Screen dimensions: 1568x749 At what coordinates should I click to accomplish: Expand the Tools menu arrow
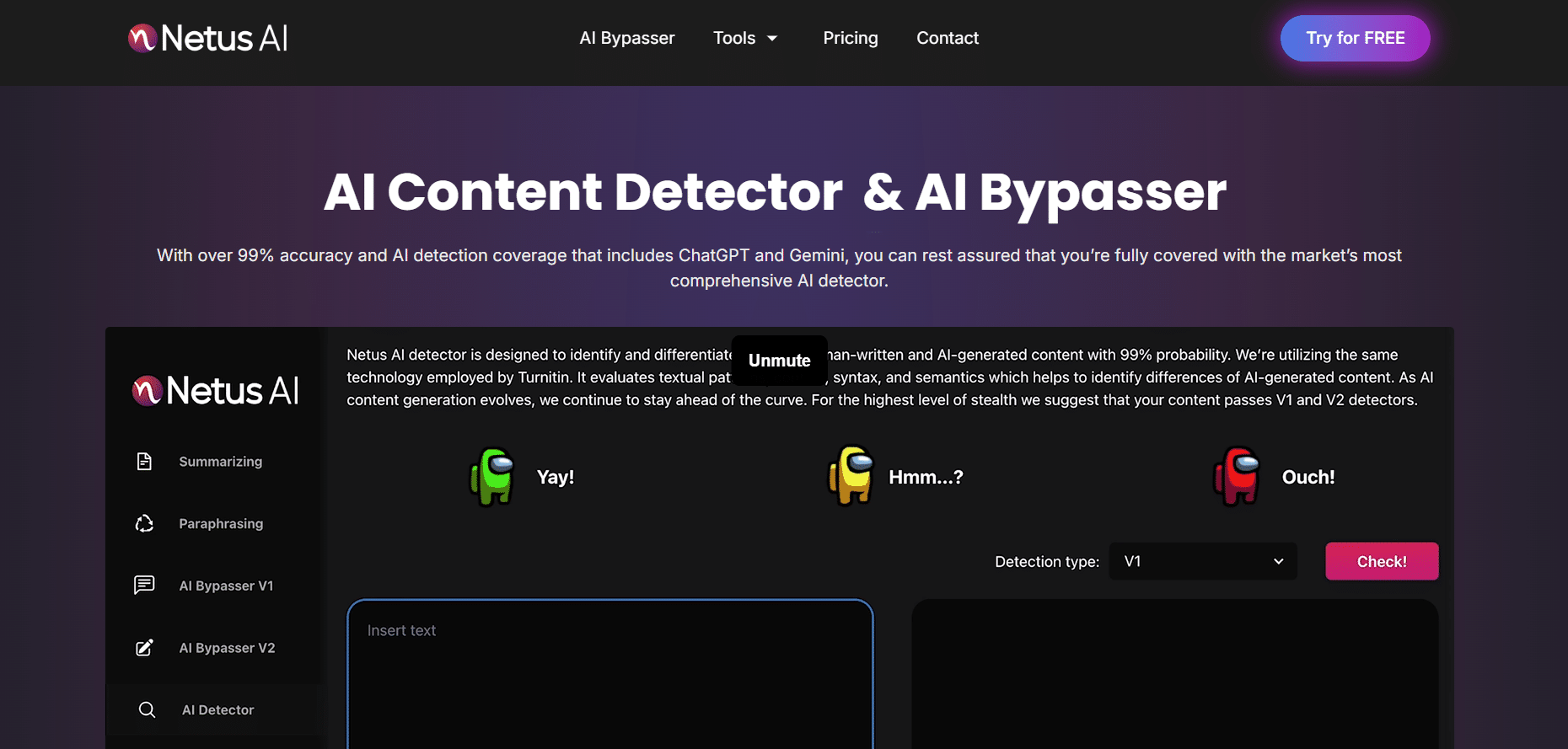[772, 39]
